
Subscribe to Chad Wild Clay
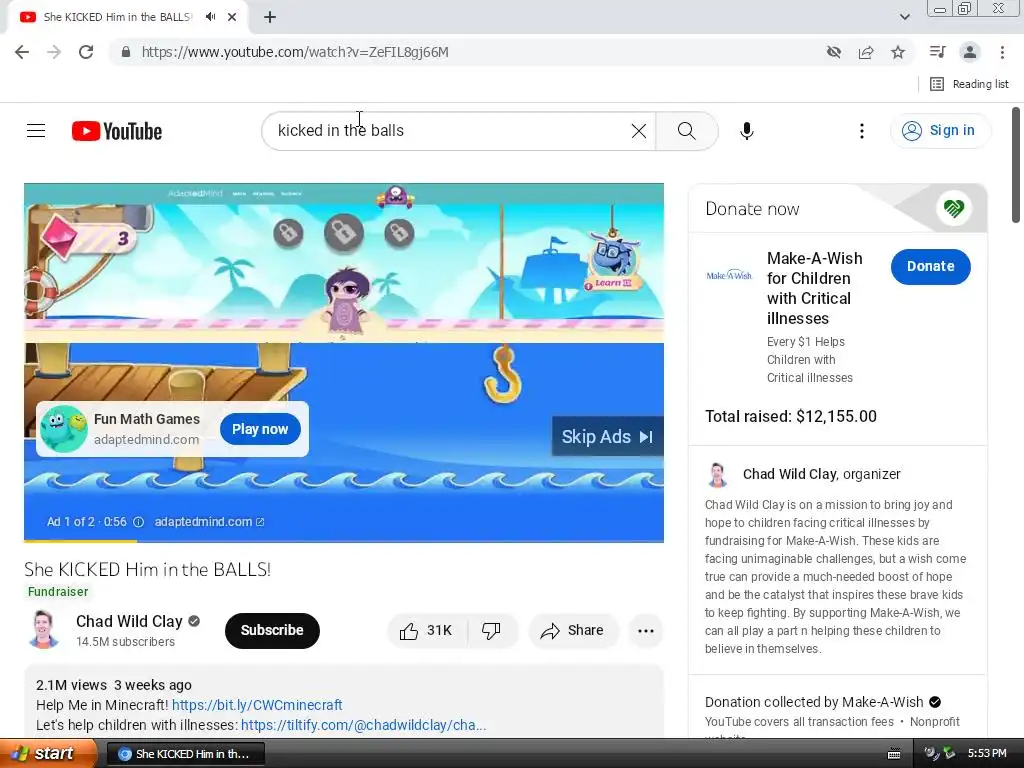[272, 630]
